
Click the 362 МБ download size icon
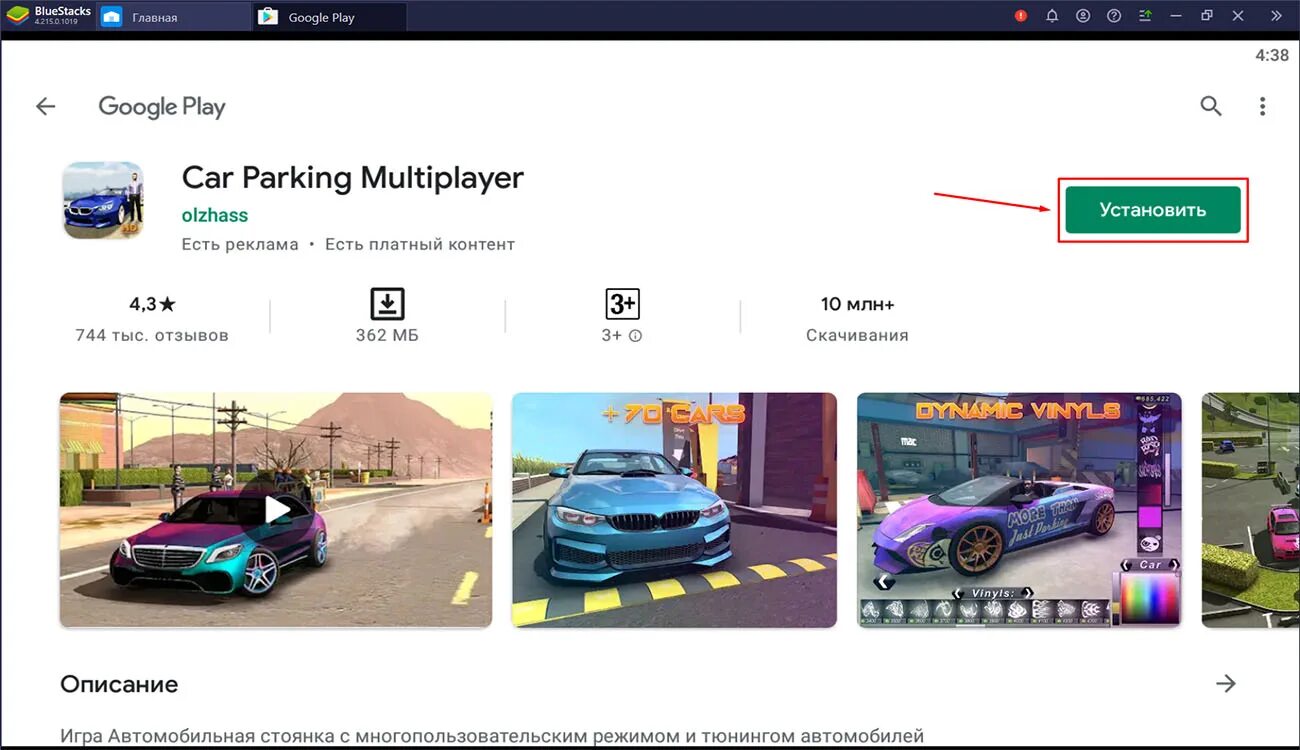pyautogui.click(x=387, y=303)
